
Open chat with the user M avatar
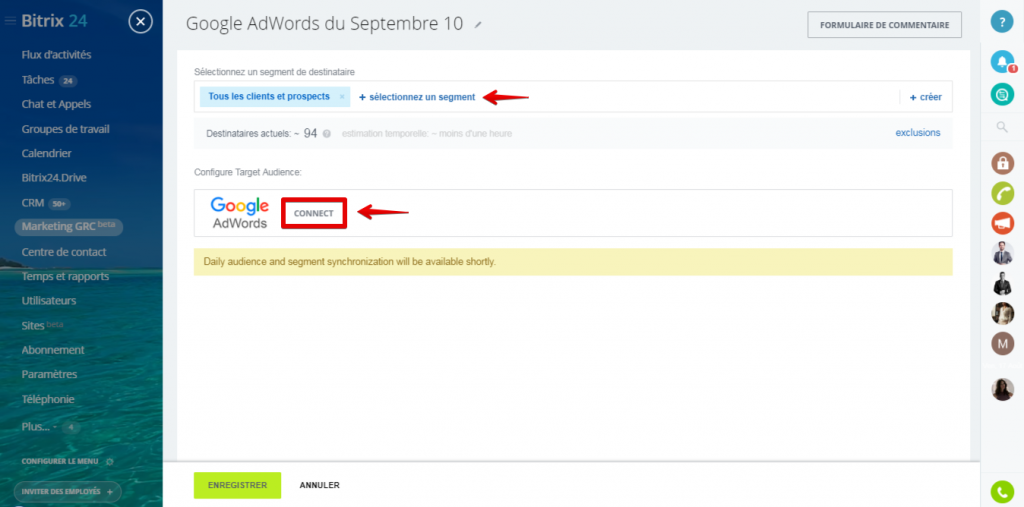click(x=1002, y=344)
